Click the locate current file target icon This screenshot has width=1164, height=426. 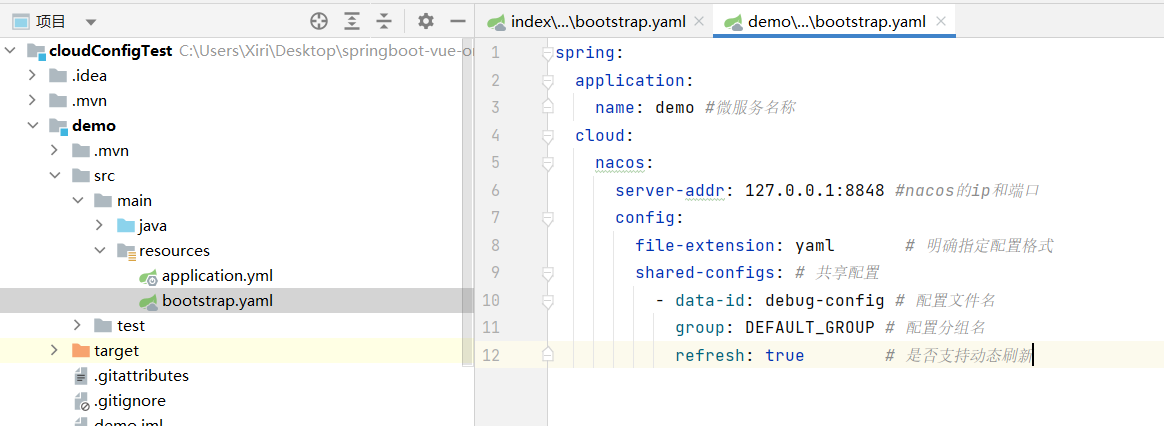pyautogui.click(x=318, y=22)
